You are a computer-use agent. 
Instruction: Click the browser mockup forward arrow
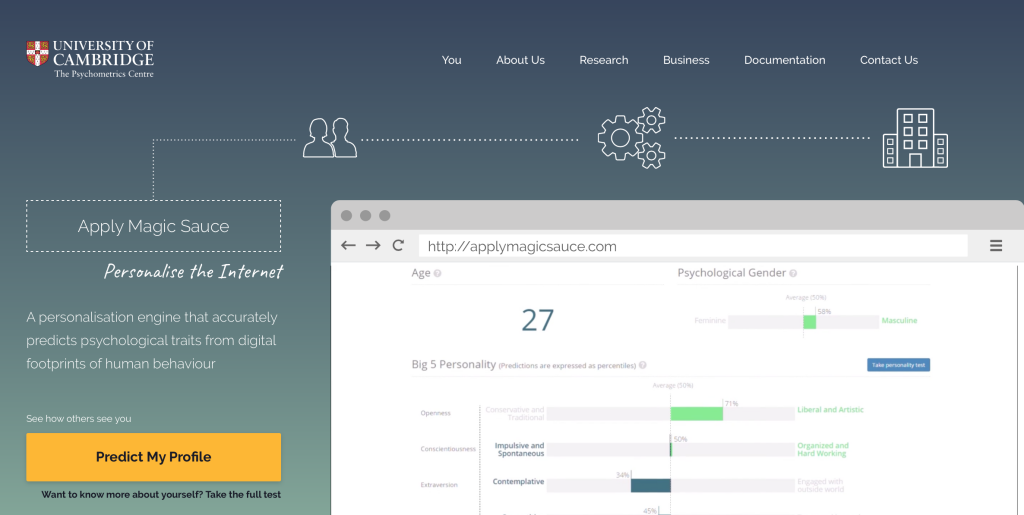click(x=373, y=245)
